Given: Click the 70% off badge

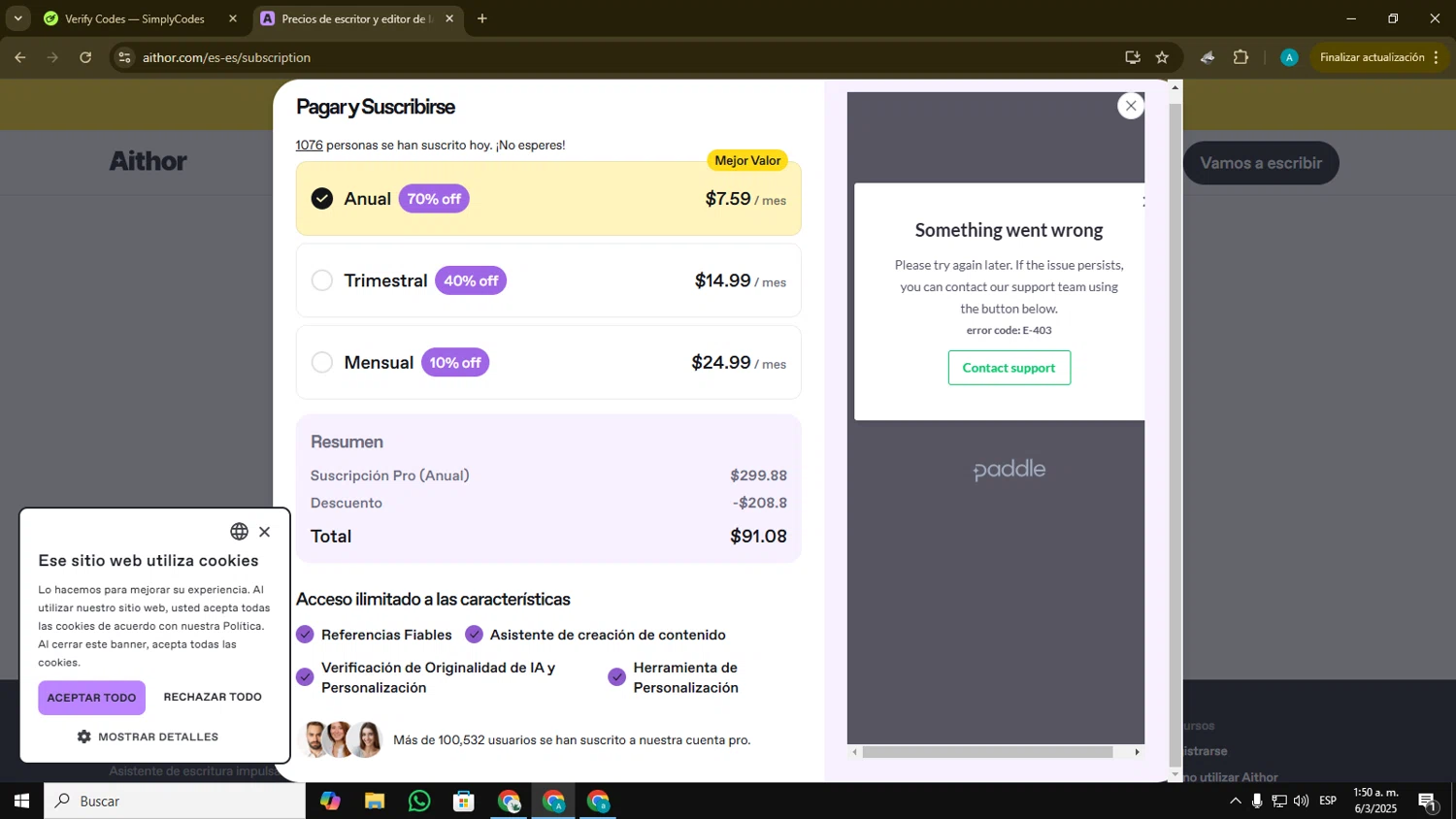Looking at the screenshot, I should 434,199.
